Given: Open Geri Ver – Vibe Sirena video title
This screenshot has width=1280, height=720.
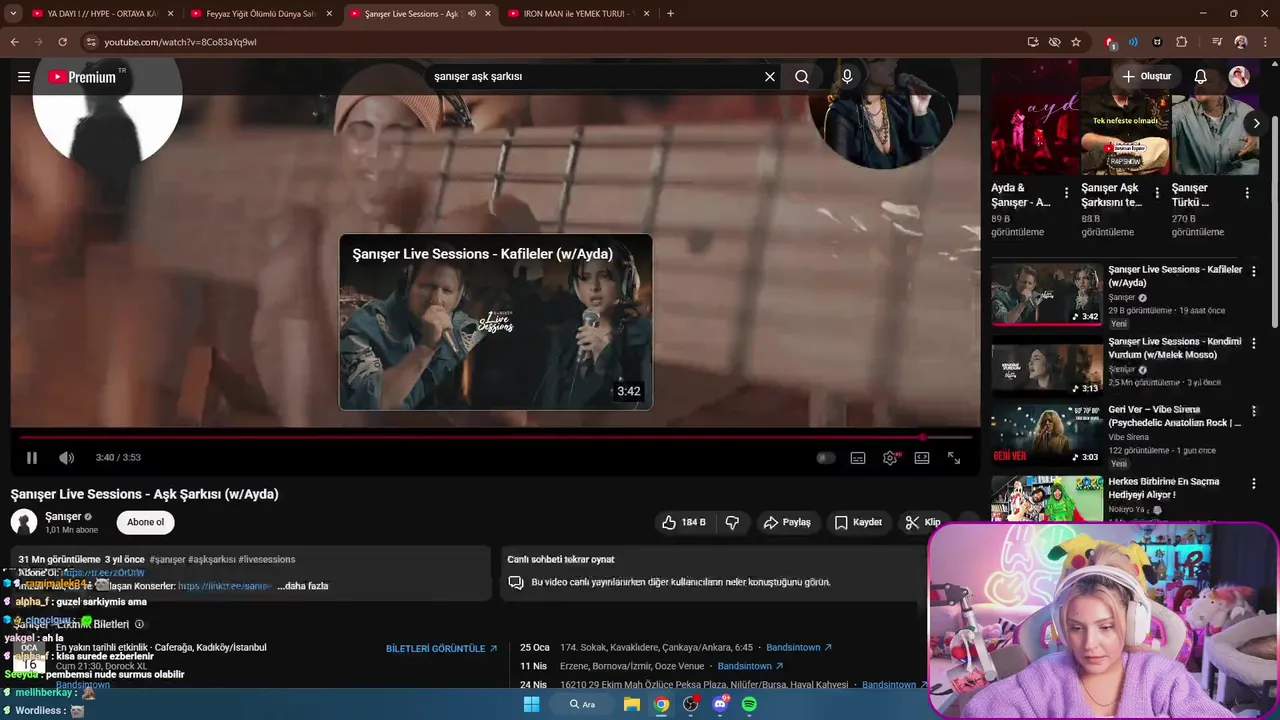Looking at the screenshot, I should tap(1175, 416).
